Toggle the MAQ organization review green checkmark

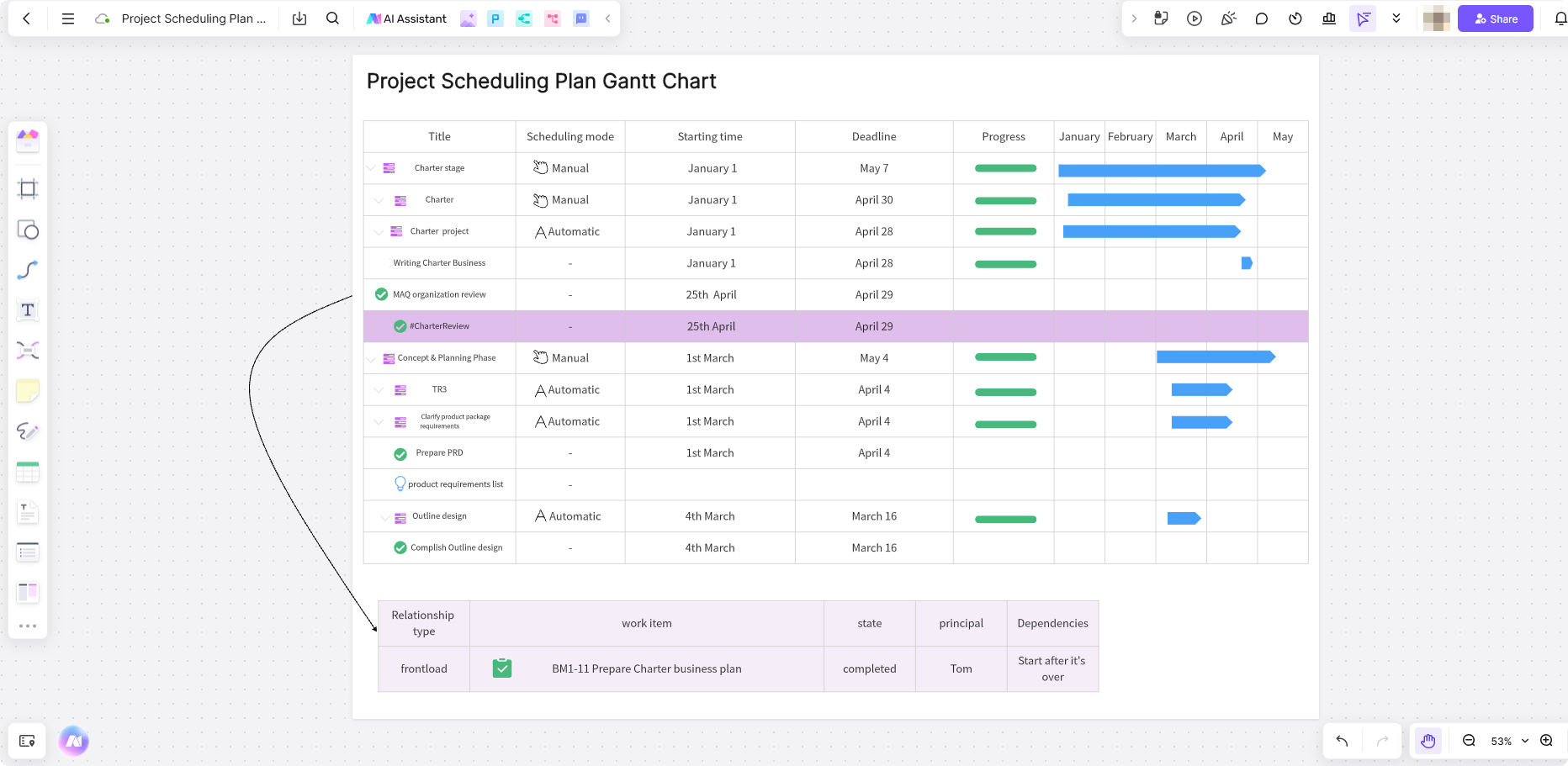(381, 294)
